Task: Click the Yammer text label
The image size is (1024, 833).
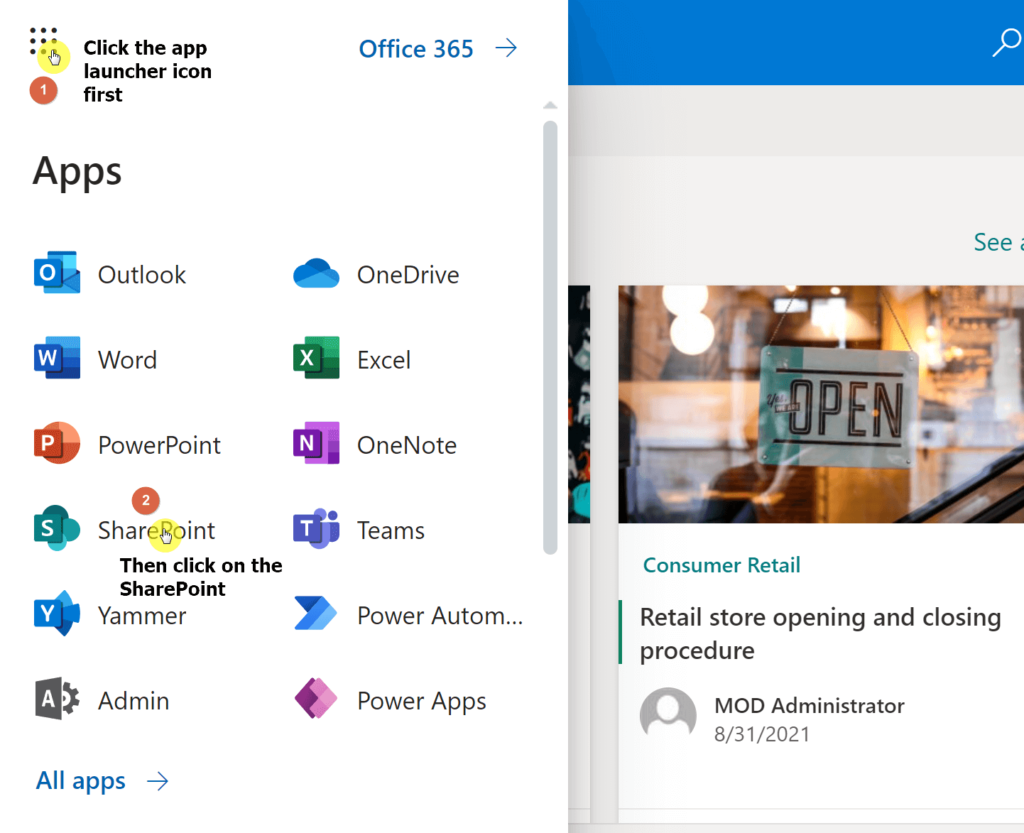Action: [x=142, y=616]
